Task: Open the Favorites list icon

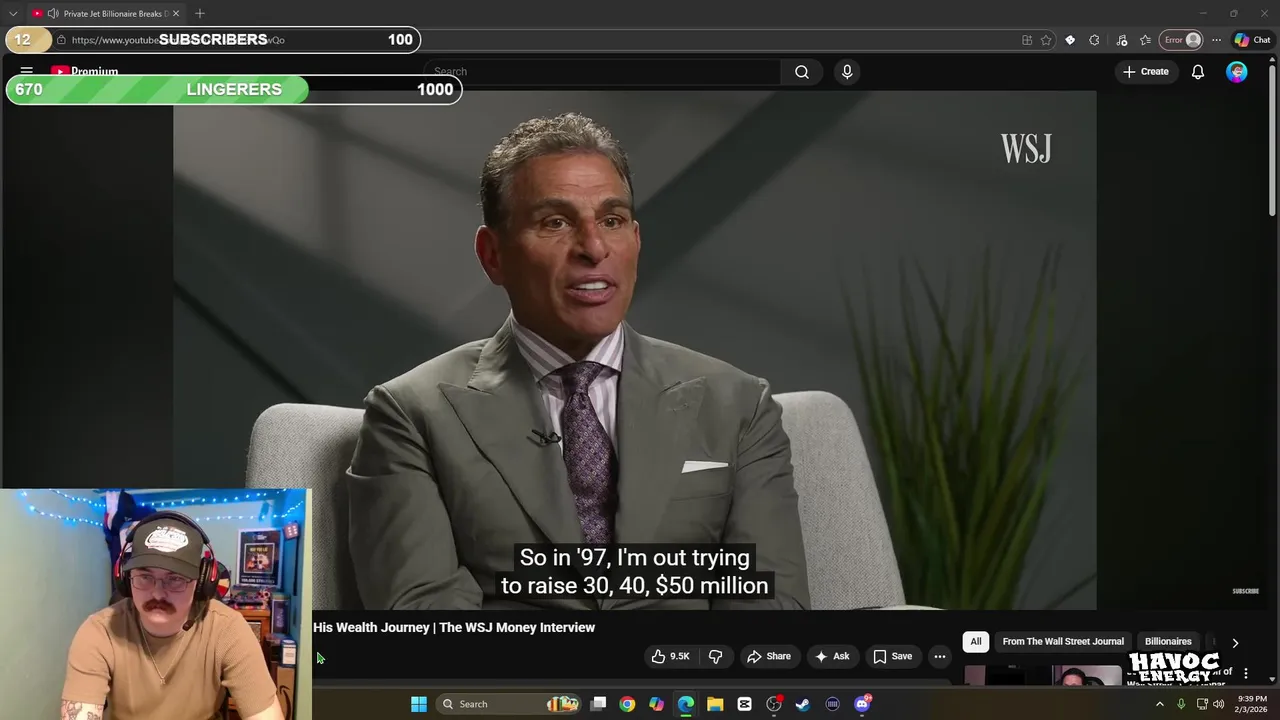Action: point(1145,40)
